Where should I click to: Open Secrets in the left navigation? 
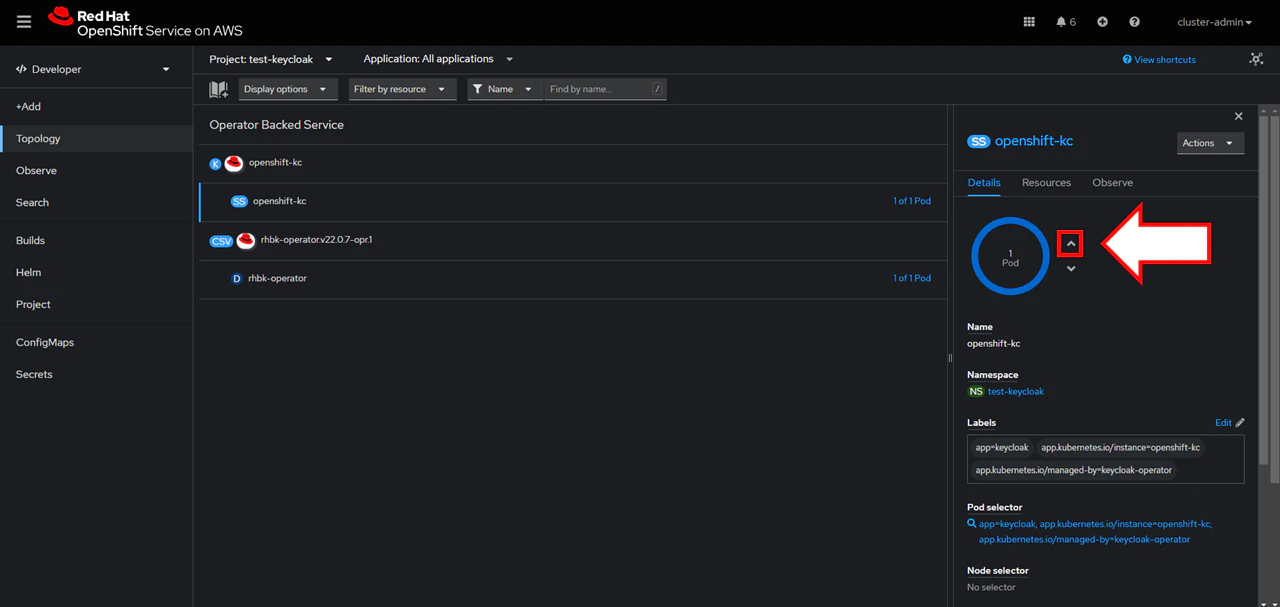96,375
